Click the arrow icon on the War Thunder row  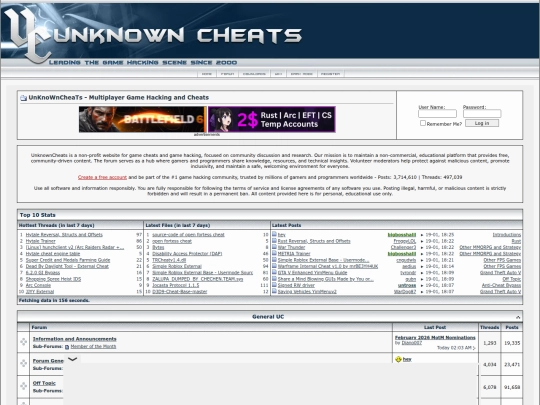coord(422,247)
